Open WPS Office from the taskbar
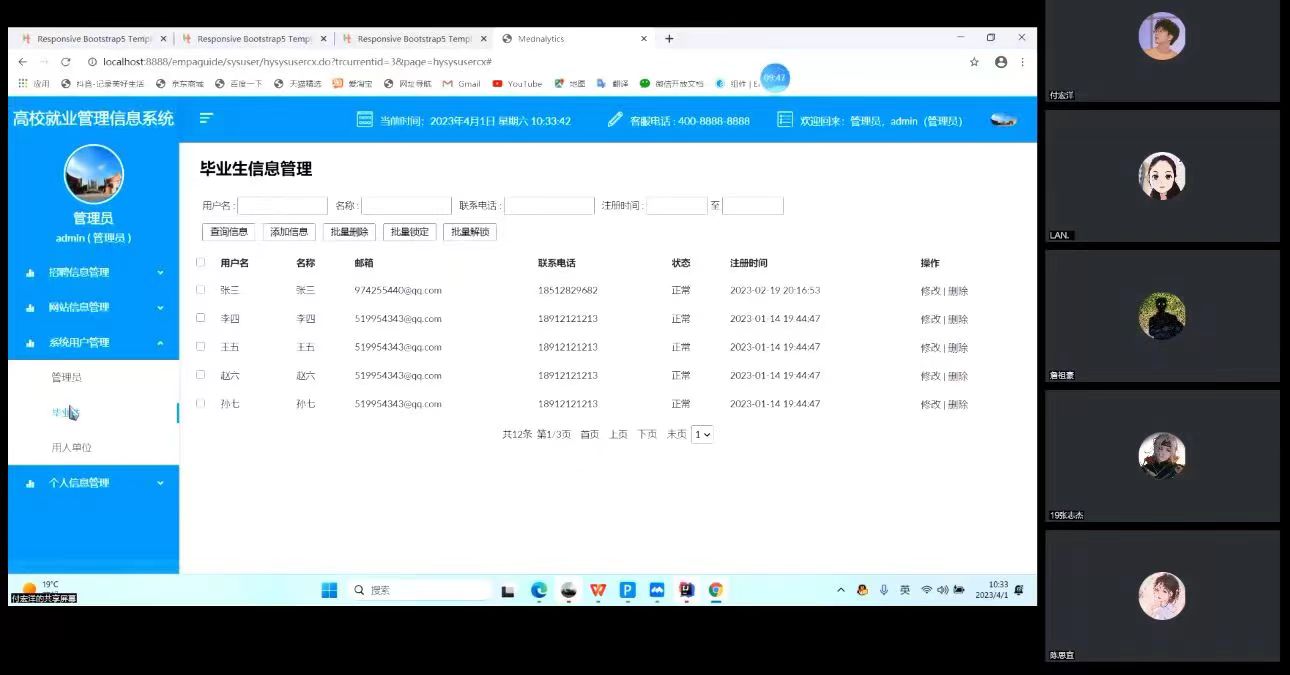This screenshot has width=1290, height=675. (x=598, y=590)
